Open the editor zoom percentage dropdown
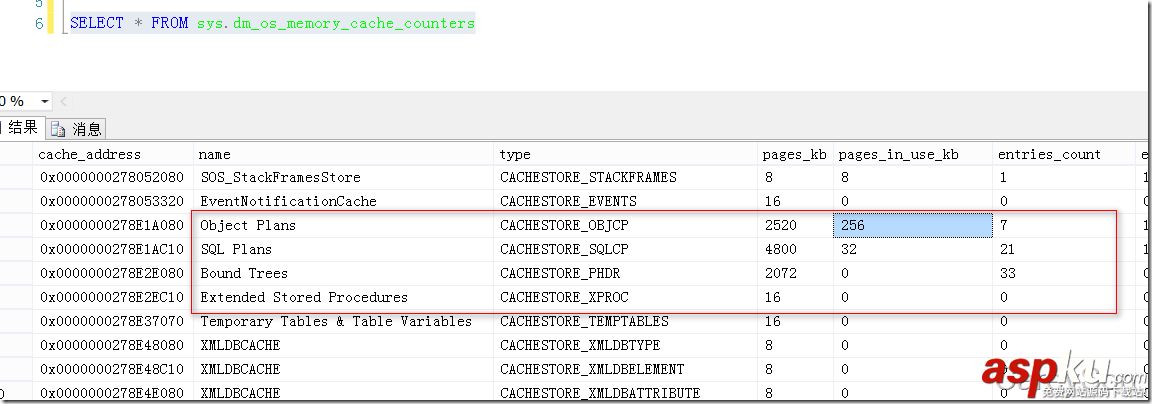The height and width of the screenshot is (404, 1152). 44,102
